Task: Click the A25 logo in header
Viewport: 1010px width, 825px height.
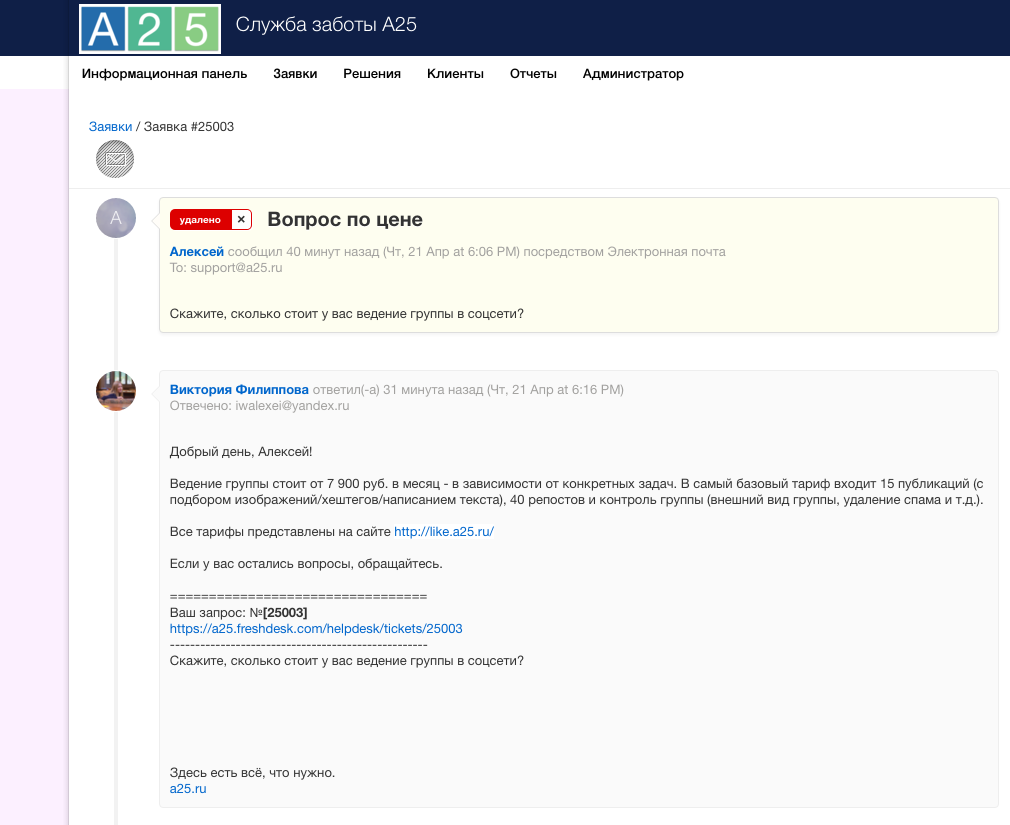Action: [150, 28]
